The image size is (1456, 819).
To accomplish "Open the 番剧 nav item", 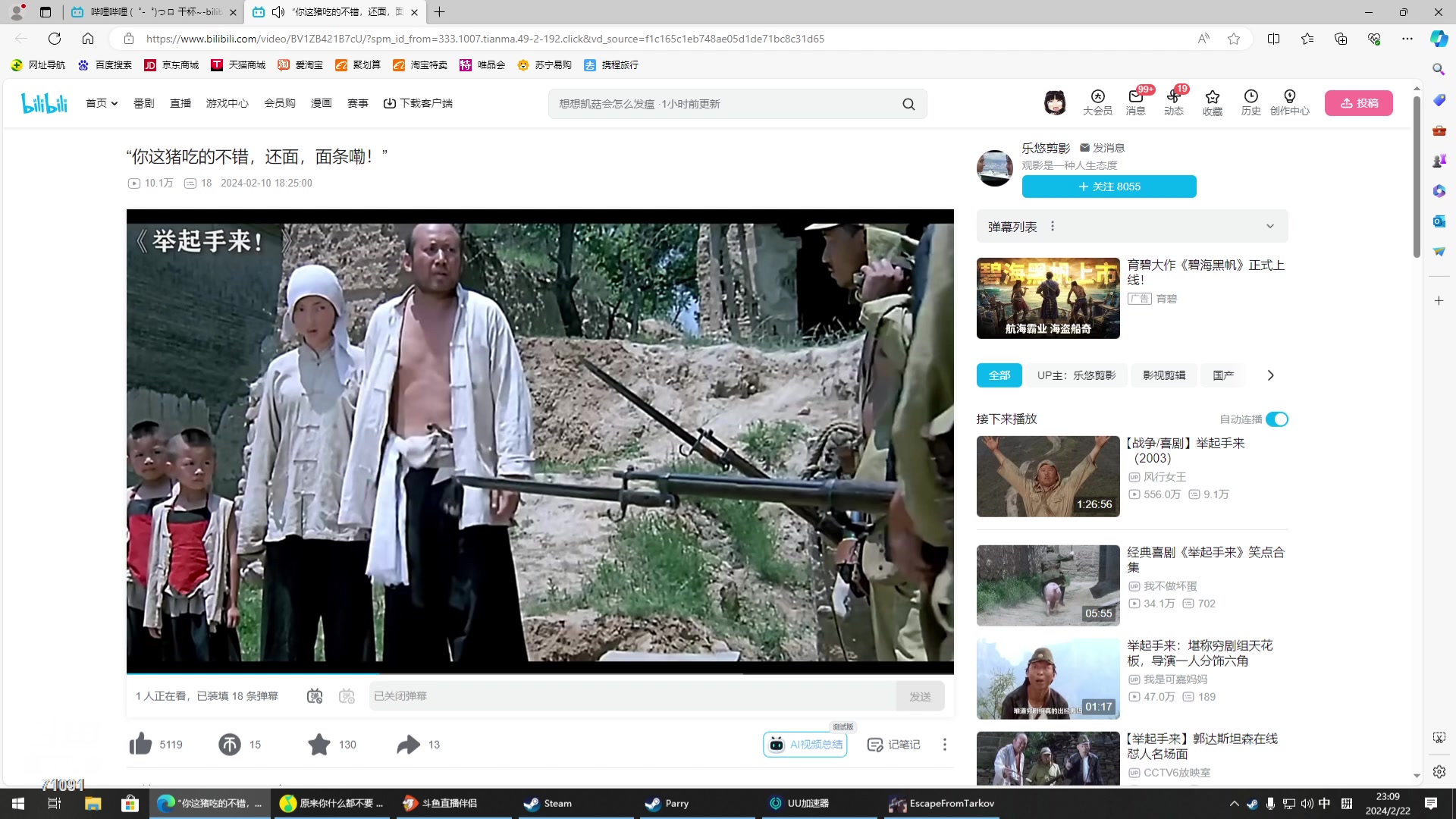I will [x=143, y=103].
